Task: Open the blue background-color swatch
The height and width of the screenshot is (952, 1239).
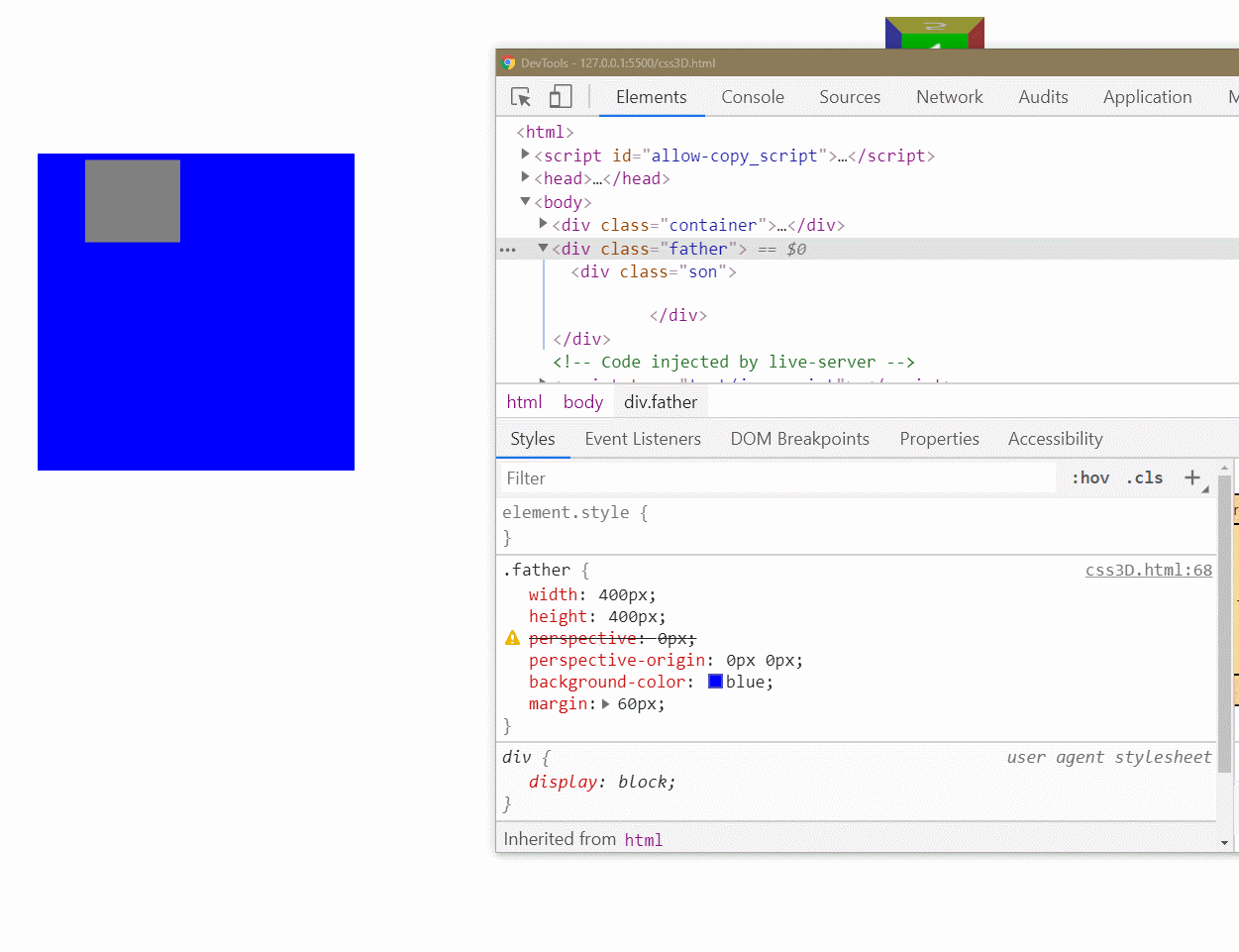Action: point(715,682)
